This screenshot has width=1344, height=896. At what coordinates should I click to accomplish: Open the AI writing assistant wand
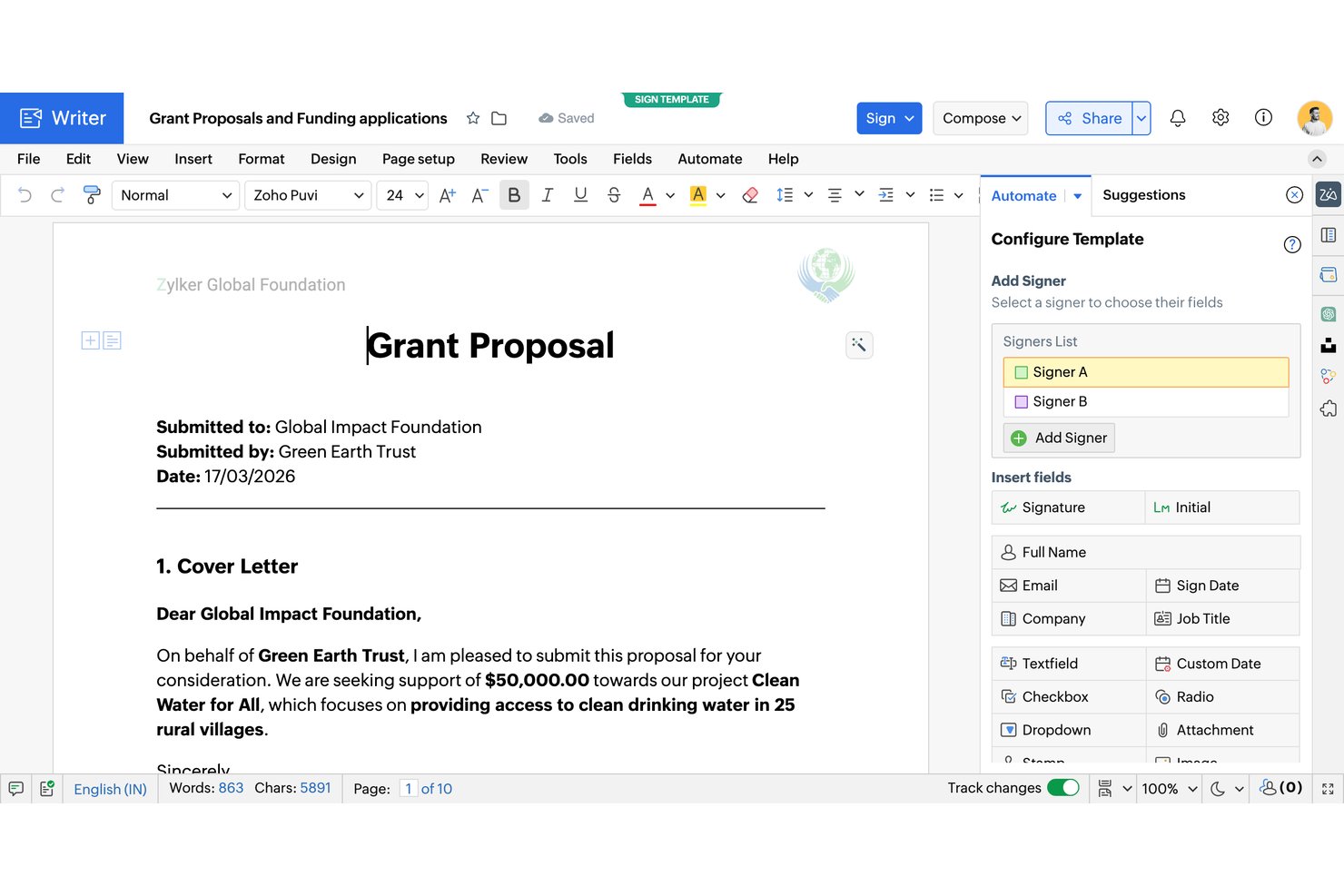tap(859, 345)
